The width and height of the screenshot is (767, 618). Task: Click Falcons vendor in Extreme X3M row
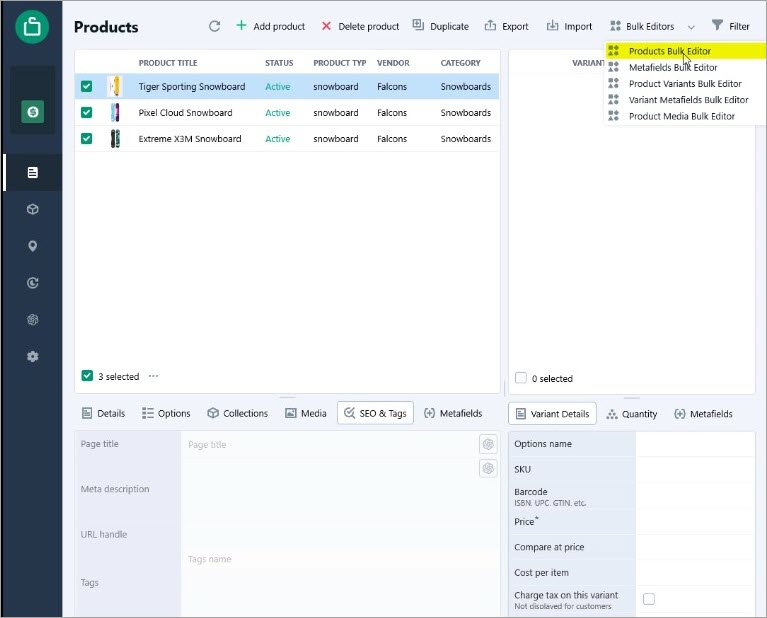(392, 138)
